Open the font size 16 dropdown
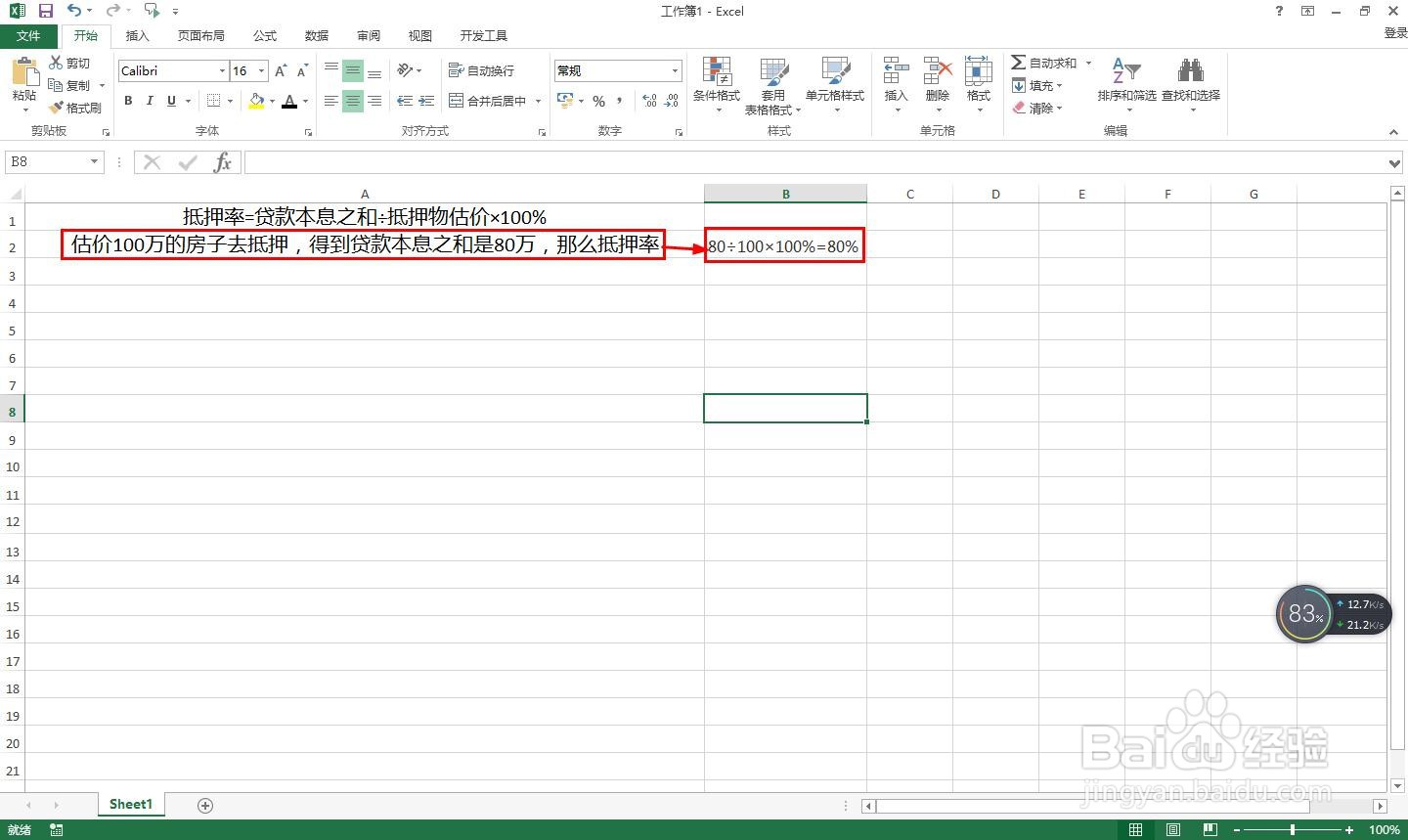Screen dimensions: 1408x840 (x=261, y=70)
